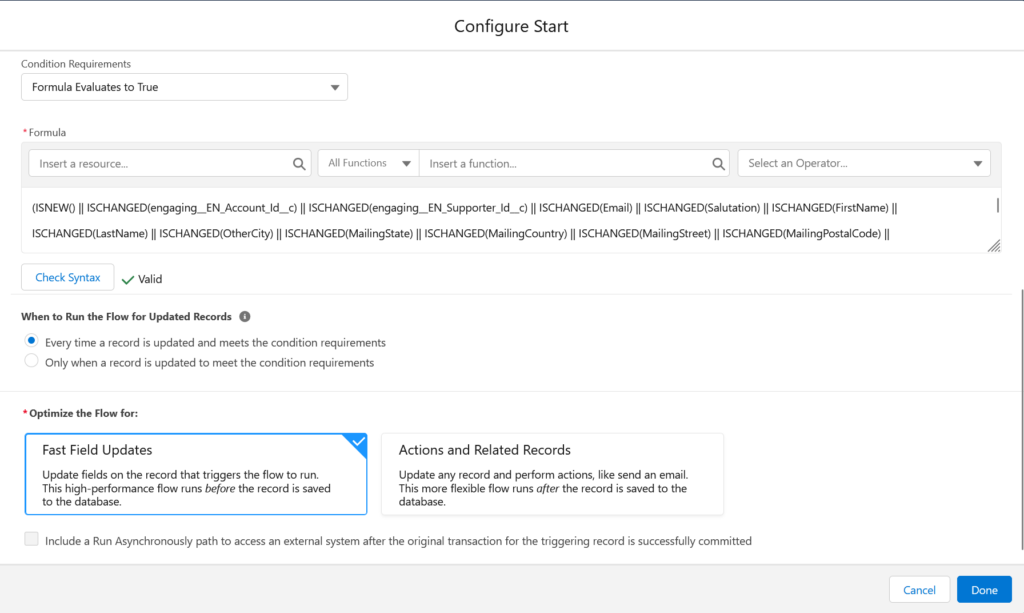Click the info icon beside When to Run heading
Screen dimensions: 1024x613
pos(245,317)
